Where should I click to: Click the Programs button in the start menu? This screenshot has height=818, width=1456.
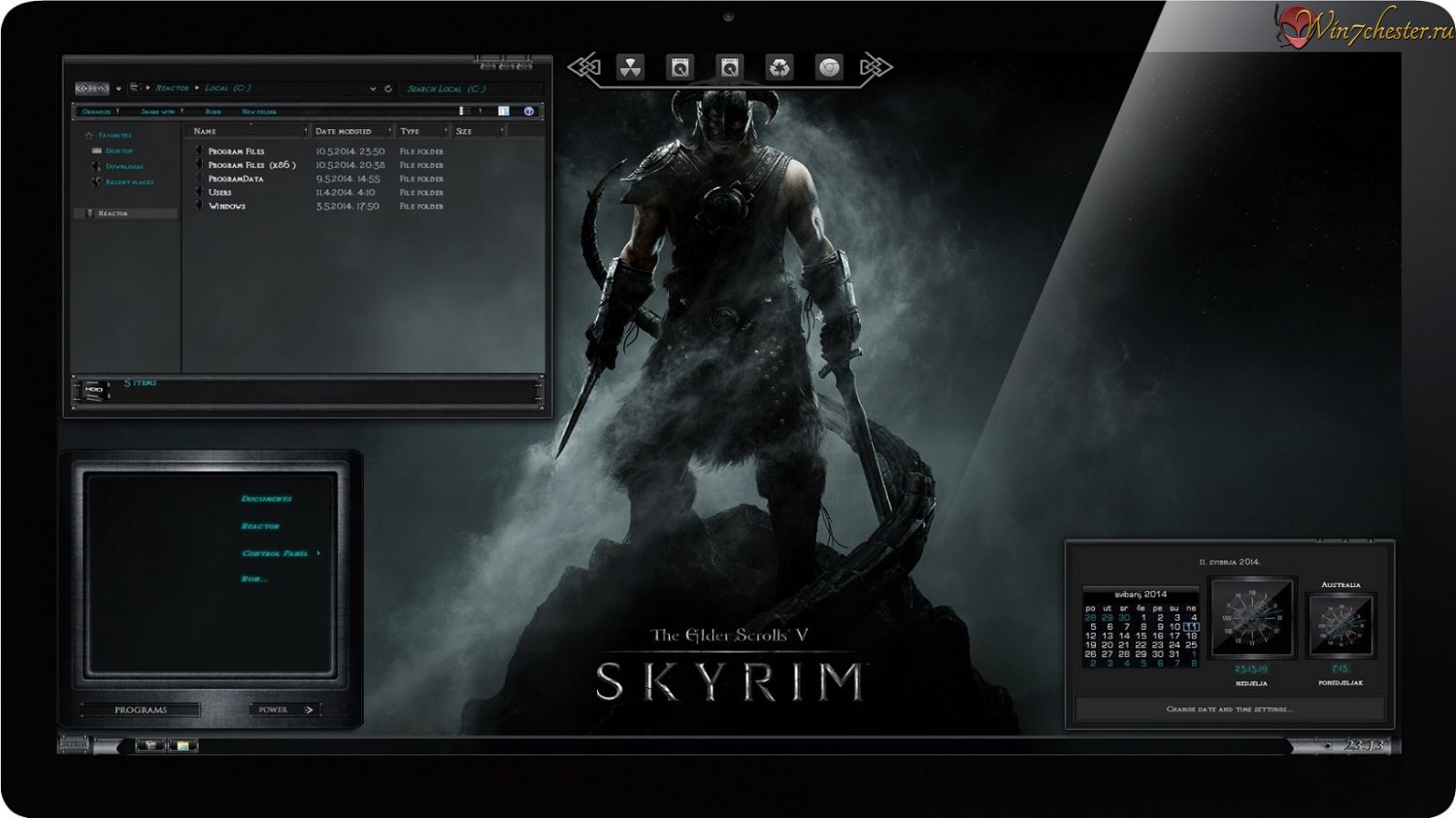coord(141,710)
